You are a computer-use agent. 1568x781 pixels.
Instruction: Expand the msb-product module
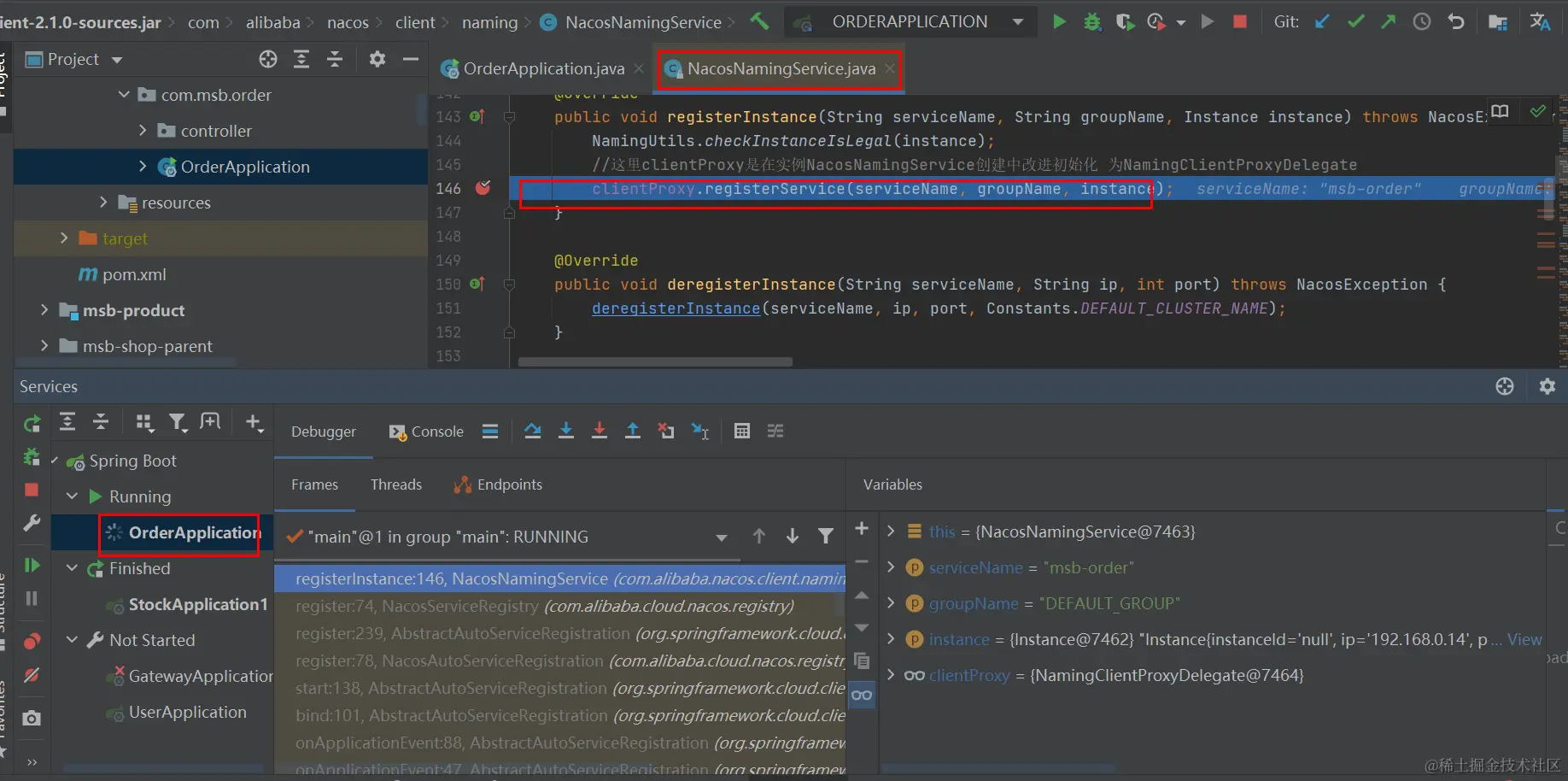coord(44,309)
